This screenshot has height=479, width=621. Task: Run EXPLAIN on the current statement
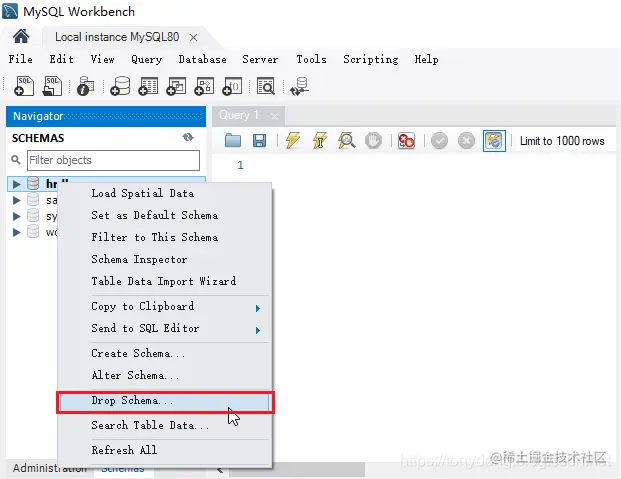pos(347,141)
